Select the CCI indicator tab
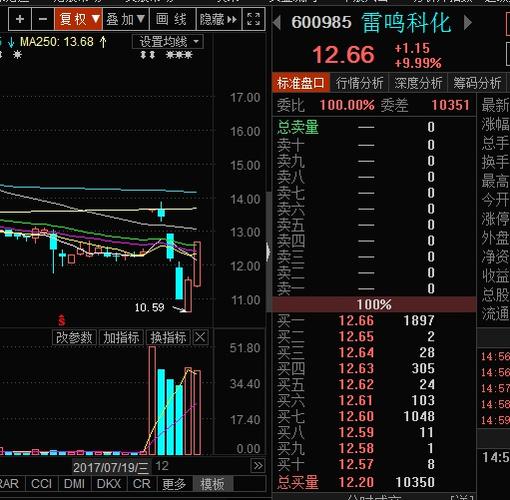 41,484
